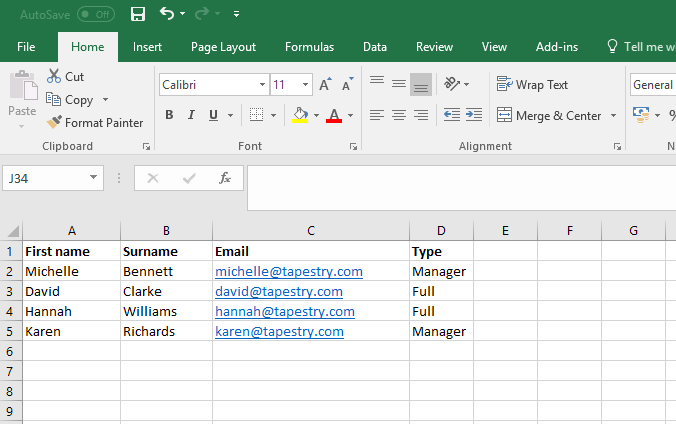Decrease indent

click(452, 115)
